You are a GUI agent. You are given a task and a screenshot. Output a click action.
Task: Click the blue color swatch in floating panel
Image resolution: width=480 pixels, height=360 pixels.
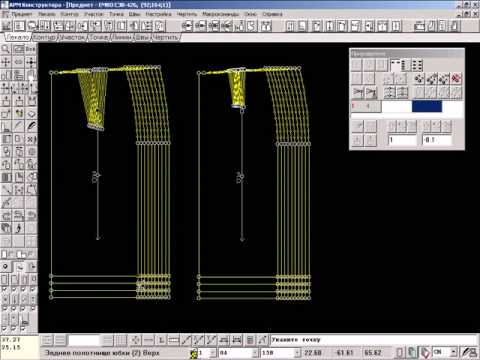point(427,107)
